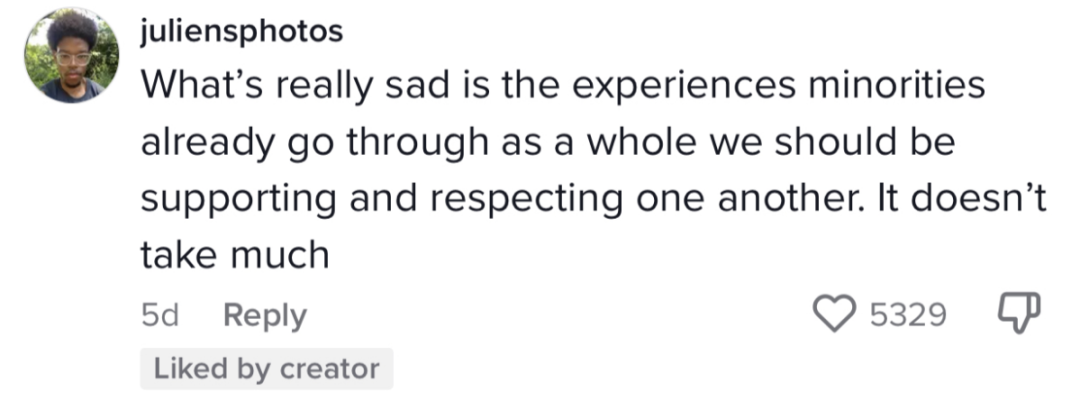The image size is (1080, 410).
Task: Reply to juliensphotos' comment
Action: click(x=265, y=316)
